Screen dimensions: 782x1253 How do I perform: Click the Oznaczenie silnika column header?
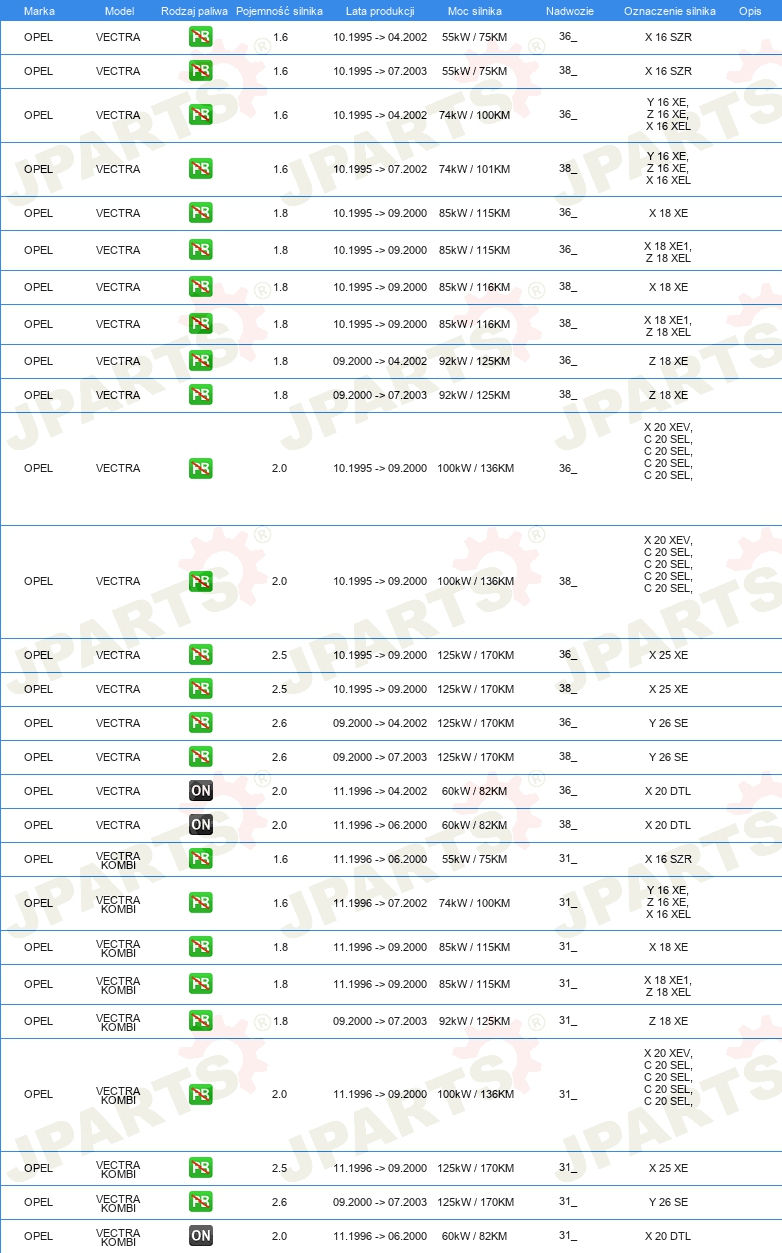click(669, 10)
